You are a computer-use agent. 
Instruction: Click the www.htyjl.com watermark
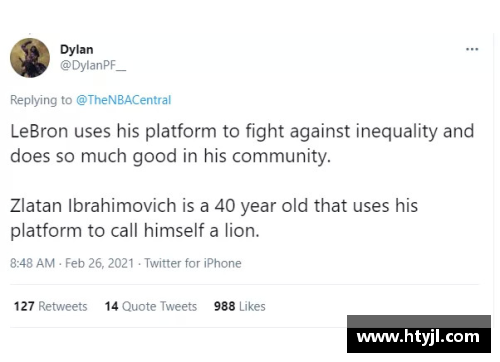pos(418,337)
